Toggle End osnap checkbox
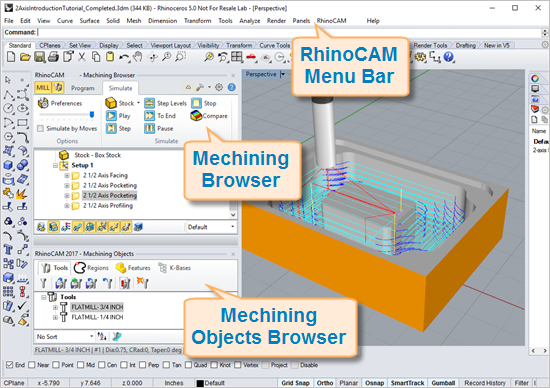Screen dimensions: 550x388 (x=10, y=365)
